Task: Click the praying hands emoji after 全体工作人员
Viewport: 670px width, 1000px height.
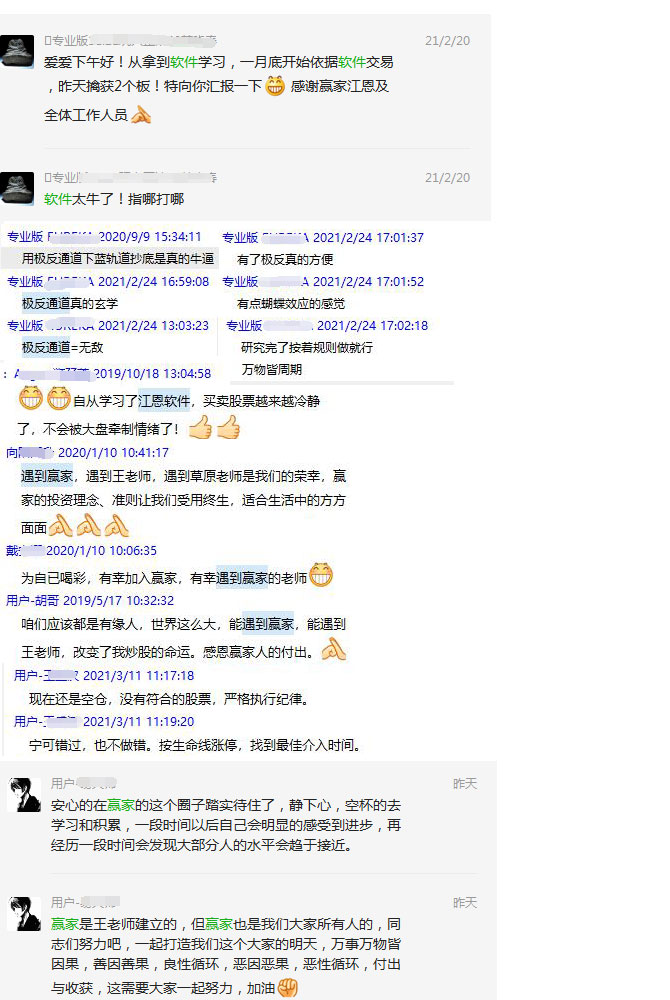Action: click(x=141, y=115)
